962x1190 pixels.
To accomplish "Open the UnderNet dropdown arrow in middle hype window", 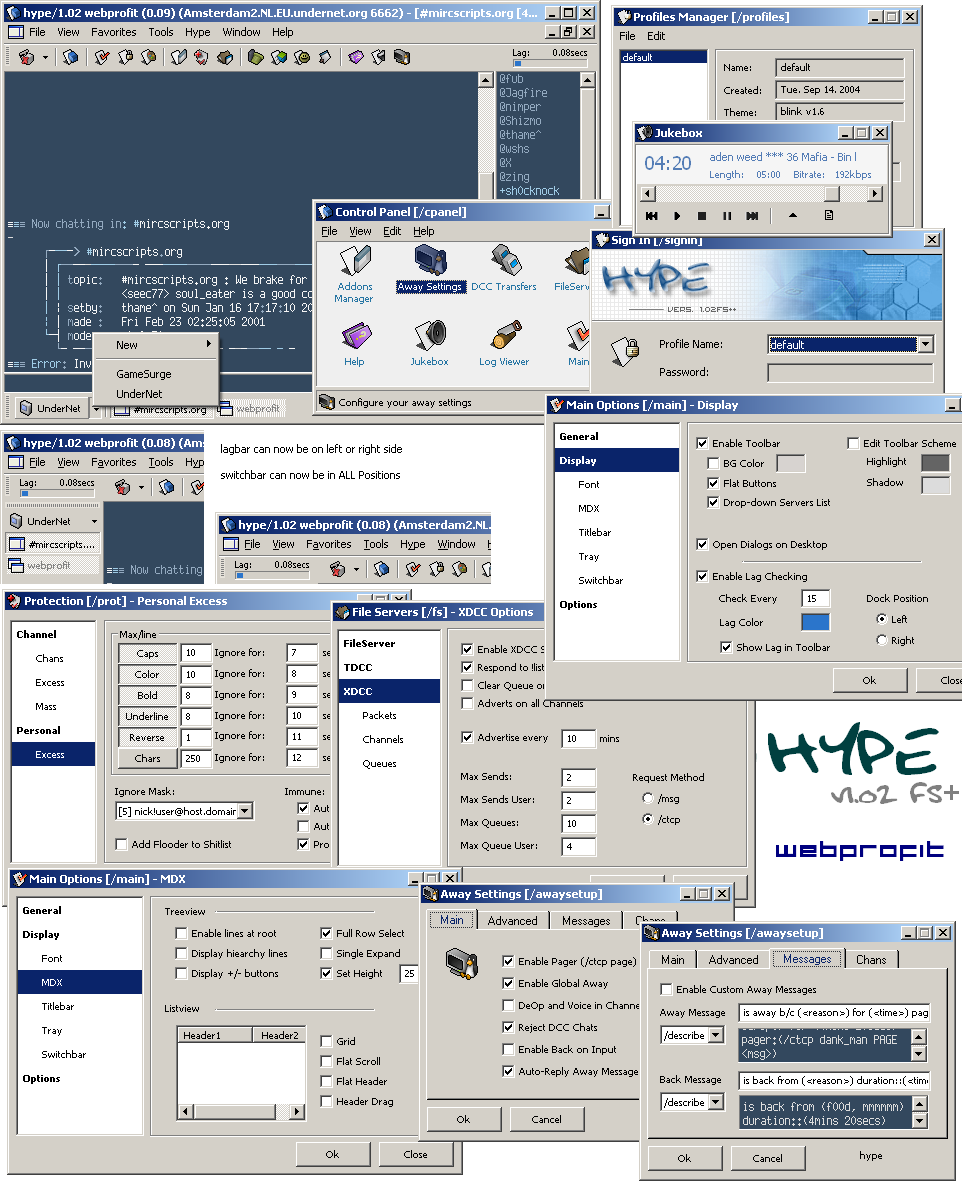I will 94,521.
